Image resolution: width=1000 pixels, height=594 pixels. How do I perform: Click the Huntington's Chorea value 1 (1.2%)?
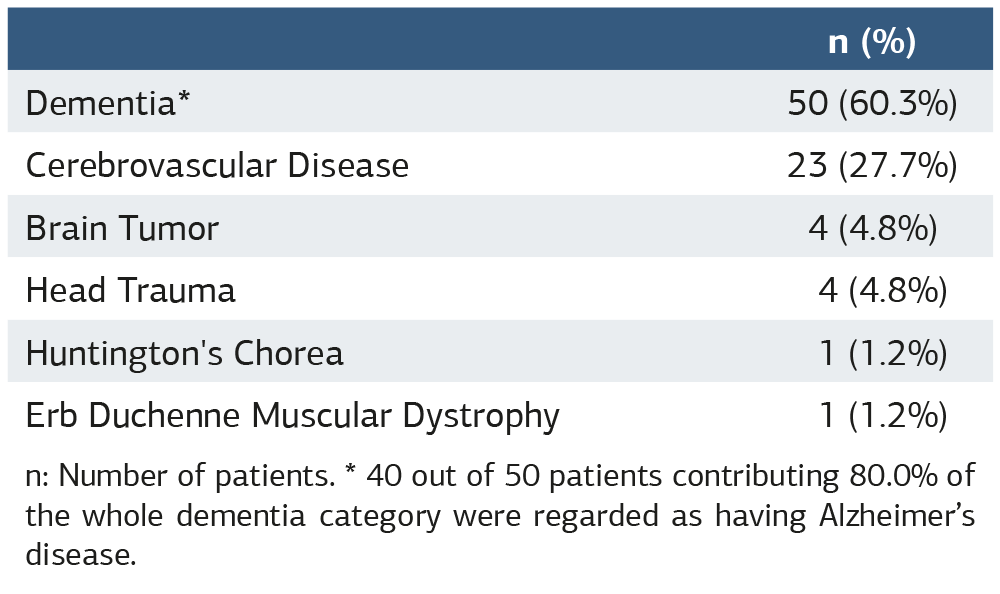[x=882, y=352]
